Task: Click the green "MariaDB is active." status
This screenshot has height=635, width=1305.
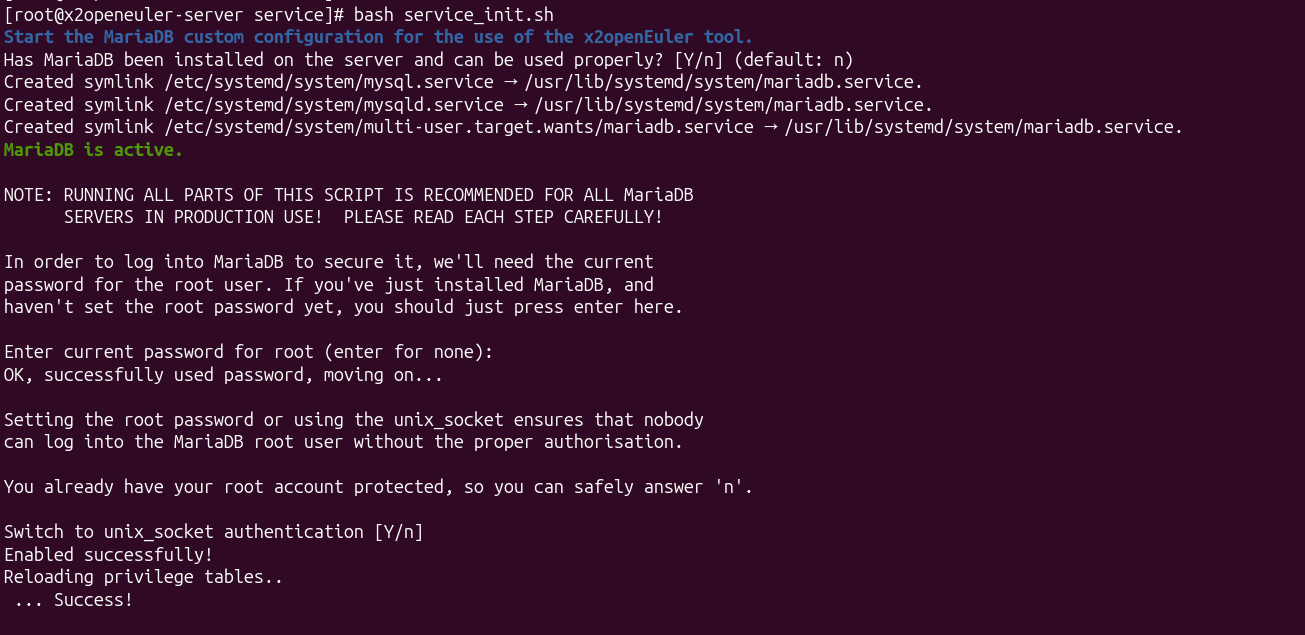Action: pos(93,150)
